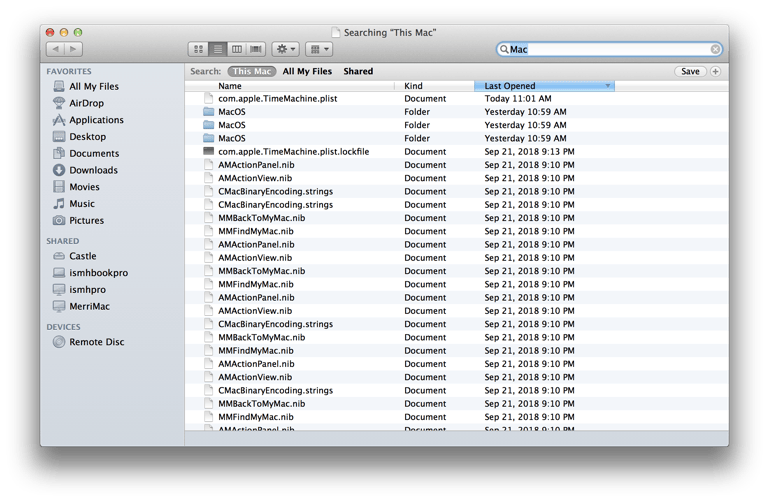Viewport: 769px width, 502px height.
Task: Click the window title proxy icon
Action: click(x=336, y=33)
